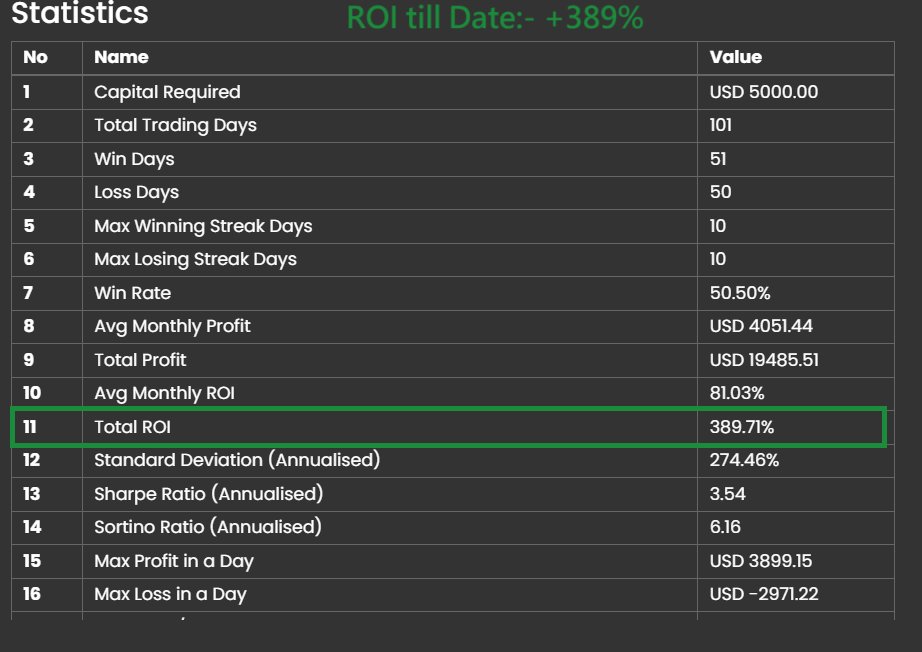Click the value '51'
This screenshot has height=652, width=922.
tap(718, 159)
